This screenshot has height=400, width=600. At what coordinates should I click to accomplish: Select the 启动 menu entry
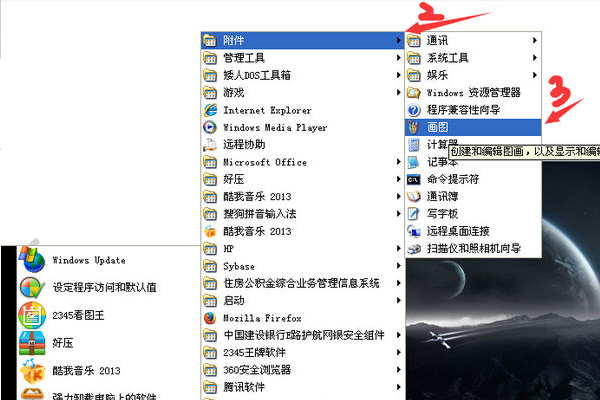[x=302, y=300]
